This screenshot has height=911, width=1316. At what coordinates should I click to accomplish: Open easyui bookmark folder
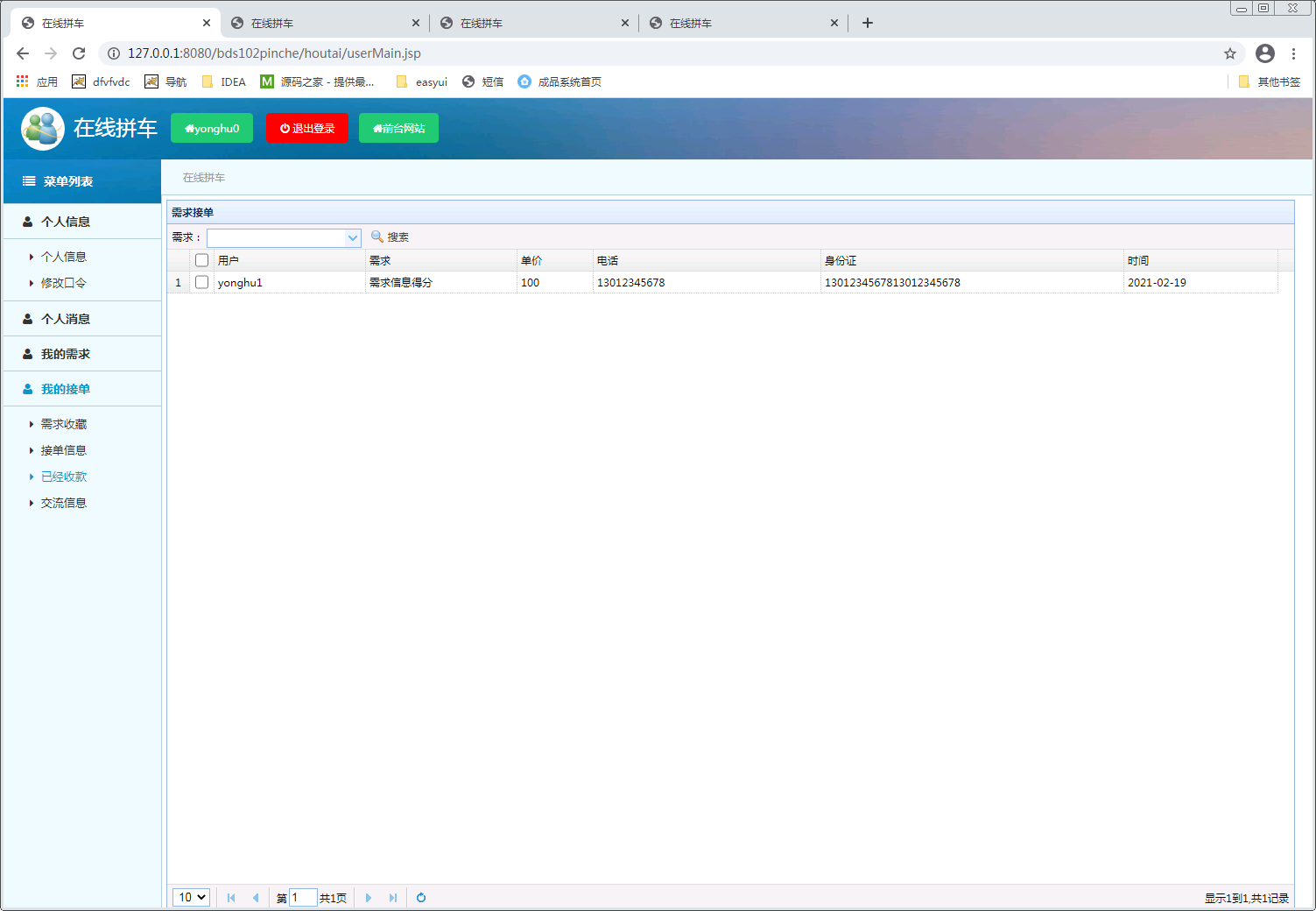(x=421, y=81)
